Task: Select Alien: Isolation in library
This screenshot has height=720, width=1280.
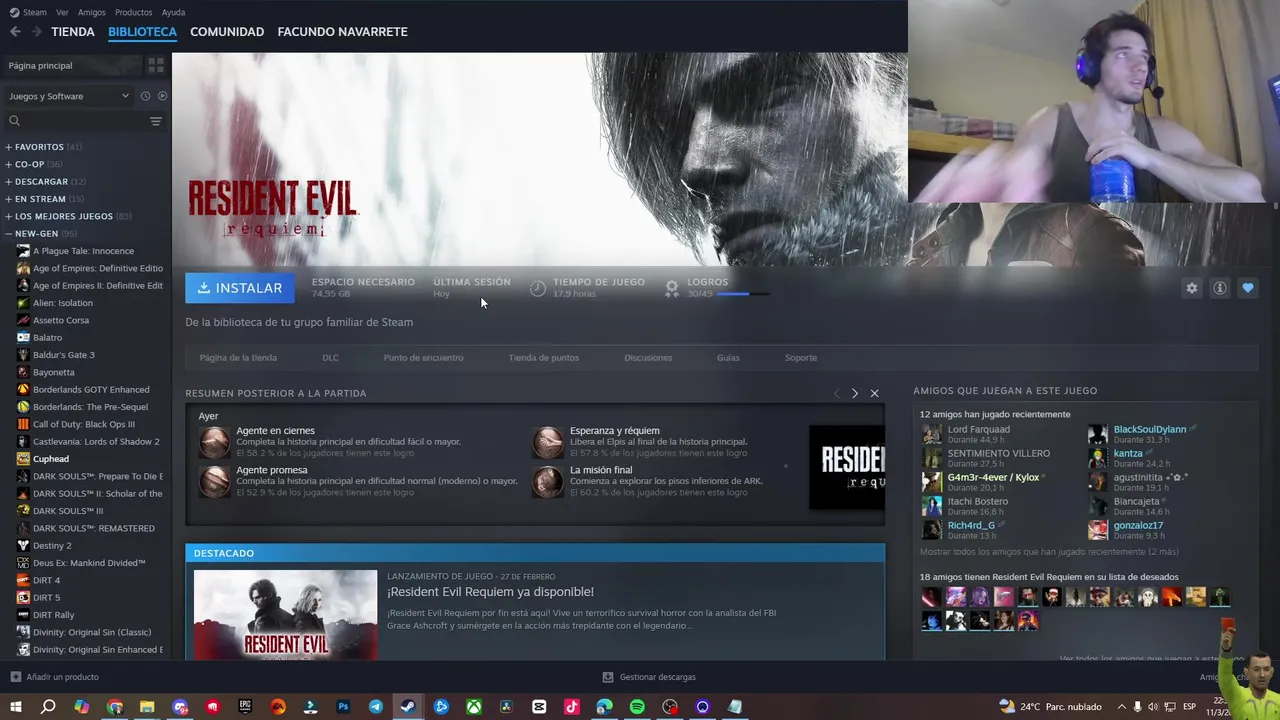Action: coord(63,303)
